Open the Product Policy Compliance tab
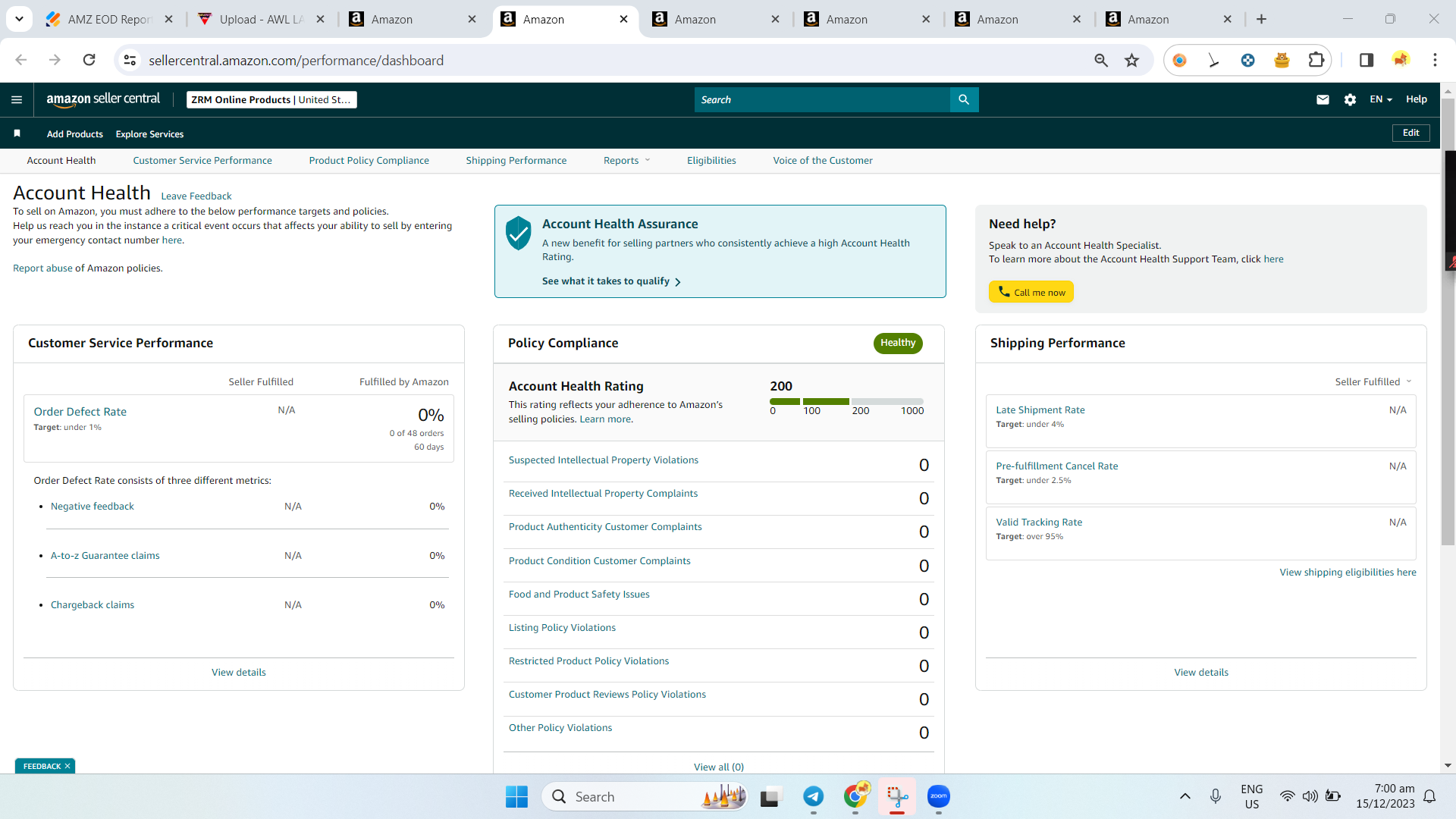The height and width of the screenshot is (819, 1456). coord(369,161)
